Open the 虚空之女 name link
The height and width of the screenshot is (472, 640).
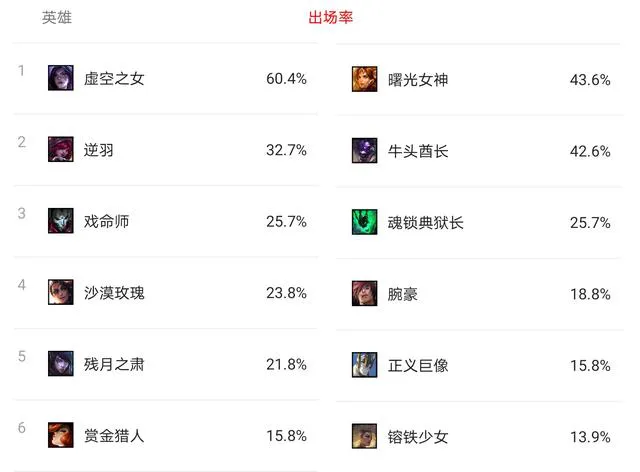point(114,79)
